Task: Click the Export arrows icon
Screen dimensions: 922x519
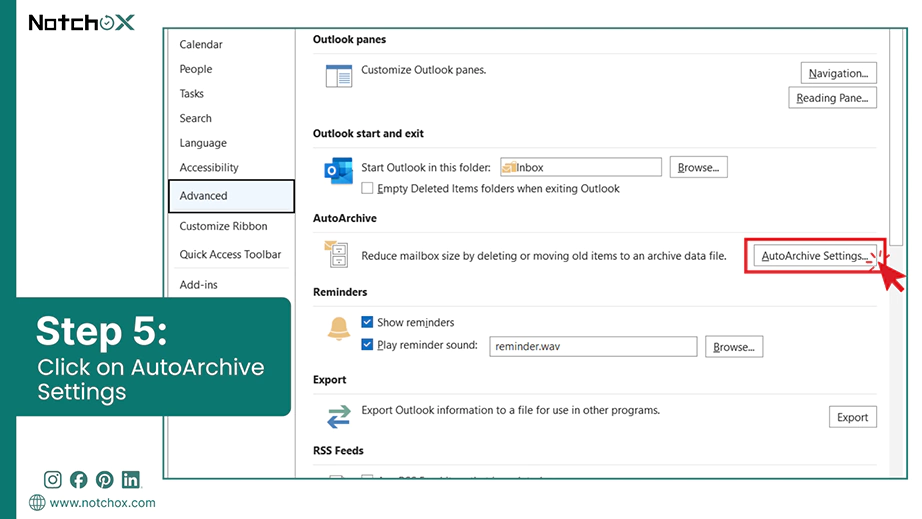Action: tap(339, 416)
